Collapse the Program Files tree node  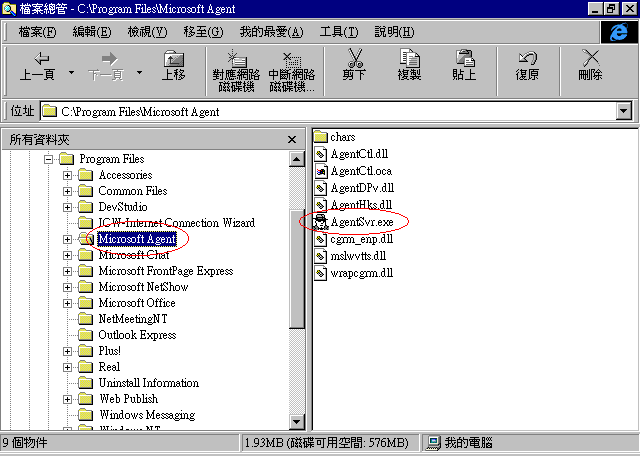tap(49, 159)
